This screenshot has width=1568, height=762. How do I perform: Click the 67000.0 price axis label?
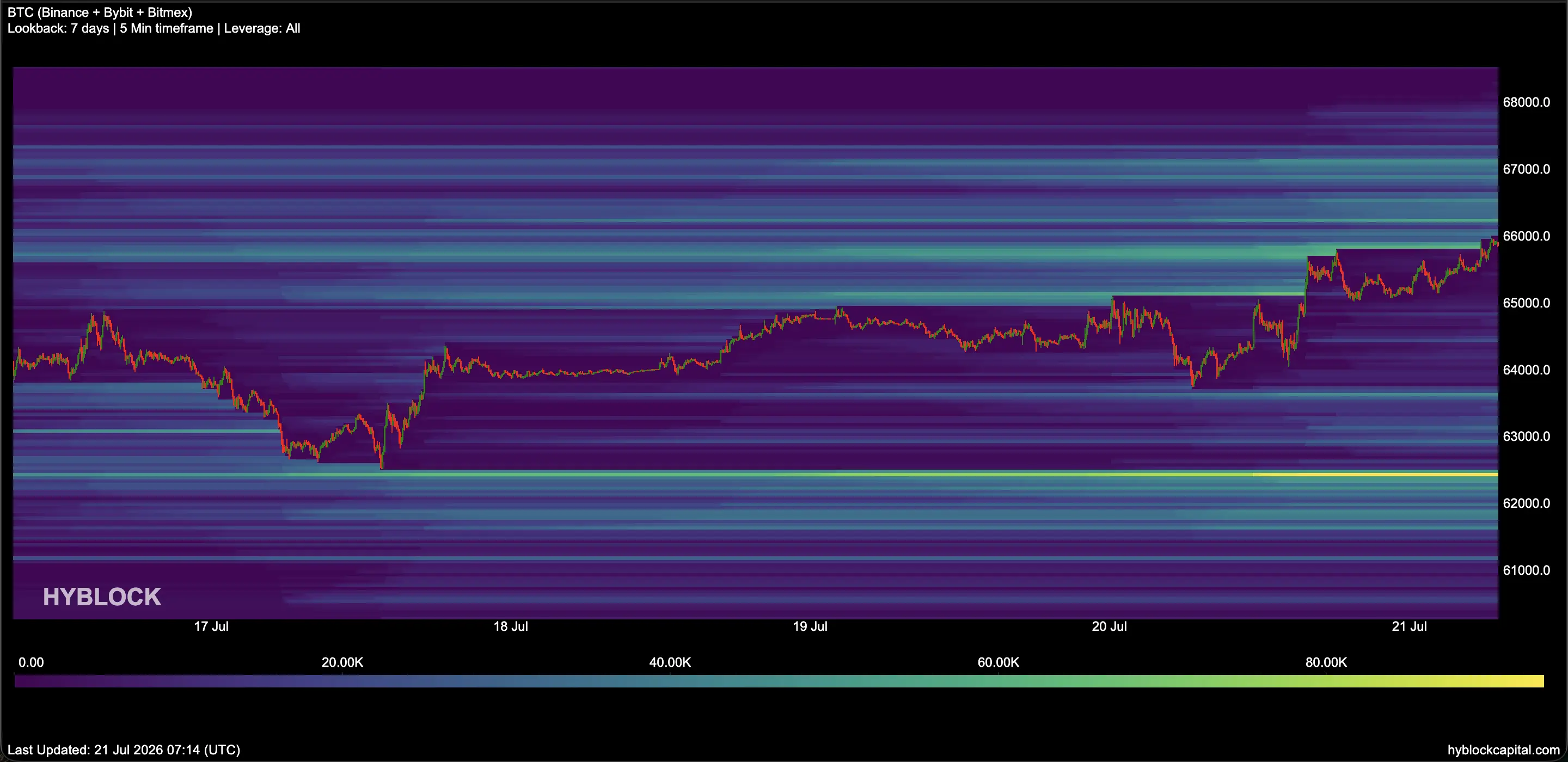click(x=1526, y=169)
